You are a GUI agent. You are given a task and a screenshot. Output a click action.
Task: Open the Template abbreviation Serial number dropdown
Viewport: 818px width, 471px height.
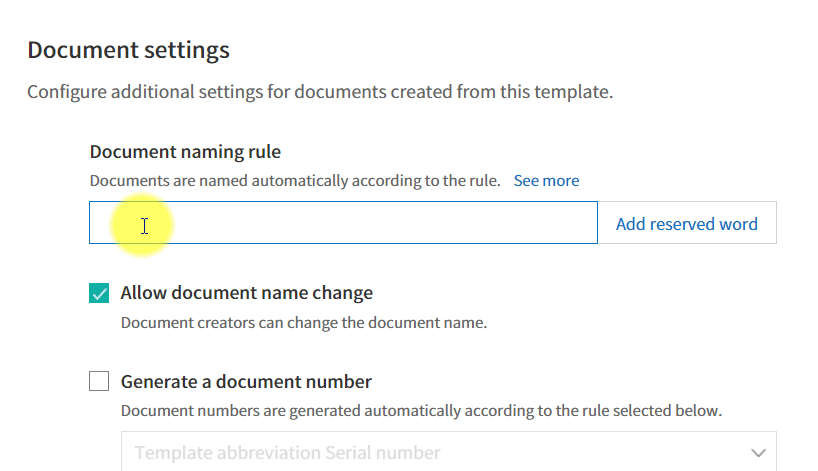pos(449,452)
